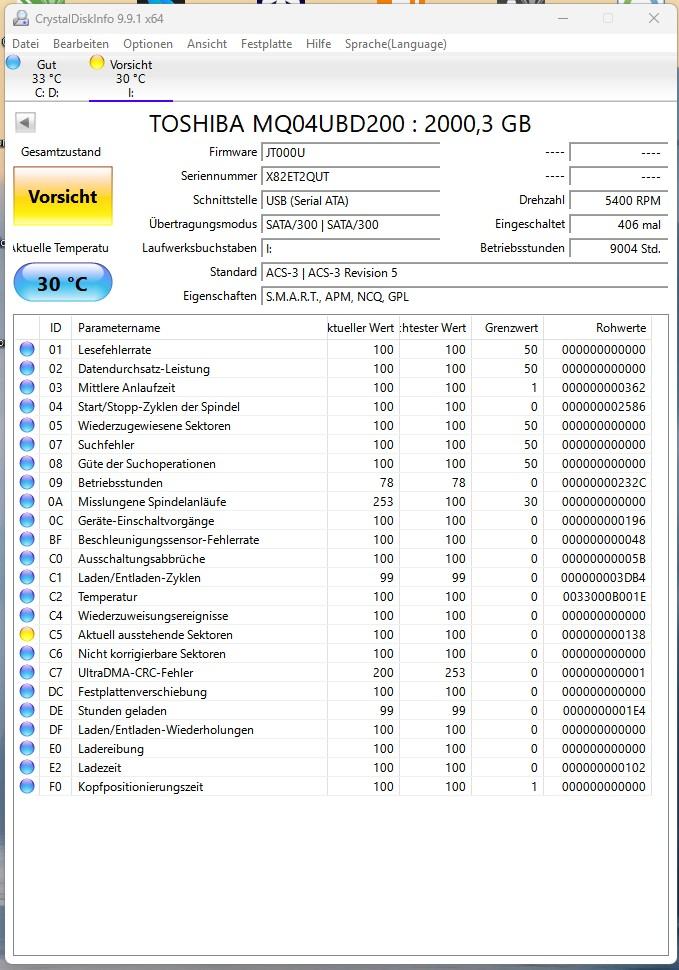Click the Parametername column header

point(199,328)
